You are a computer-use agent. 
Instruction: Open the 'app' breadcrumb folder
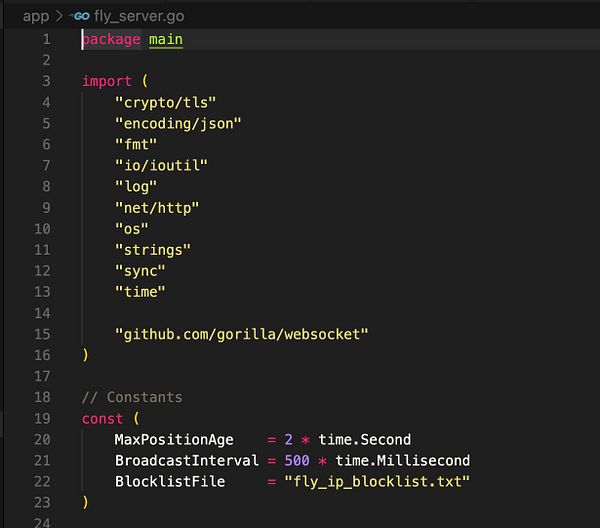36,16
